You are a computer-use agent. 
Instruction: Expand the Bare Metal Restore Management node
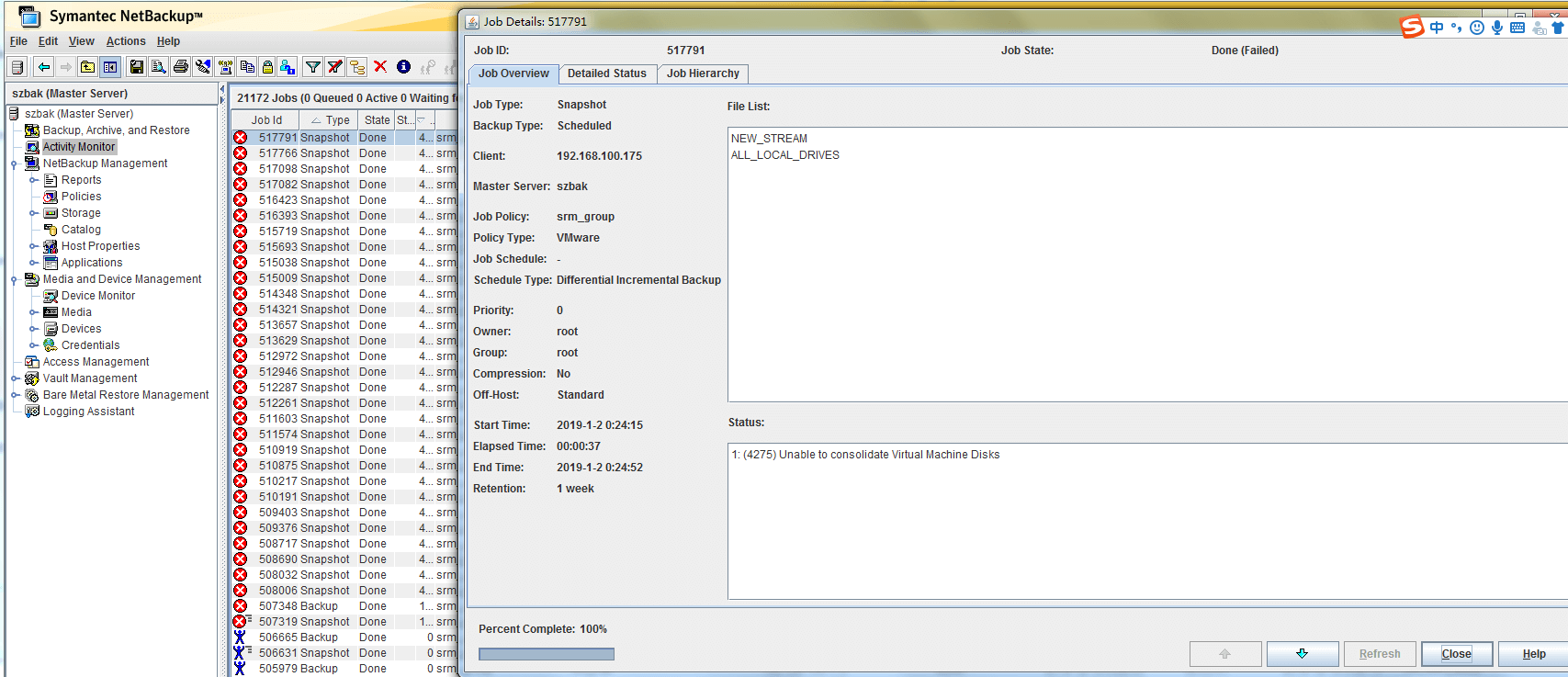pos(14,395)
